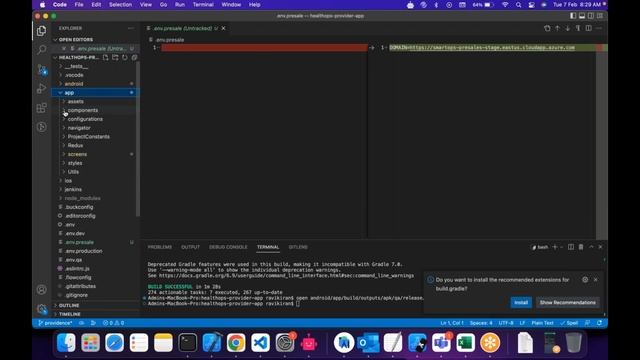Open the Run and Debug view
640x360 pixels.
point(42,89)
